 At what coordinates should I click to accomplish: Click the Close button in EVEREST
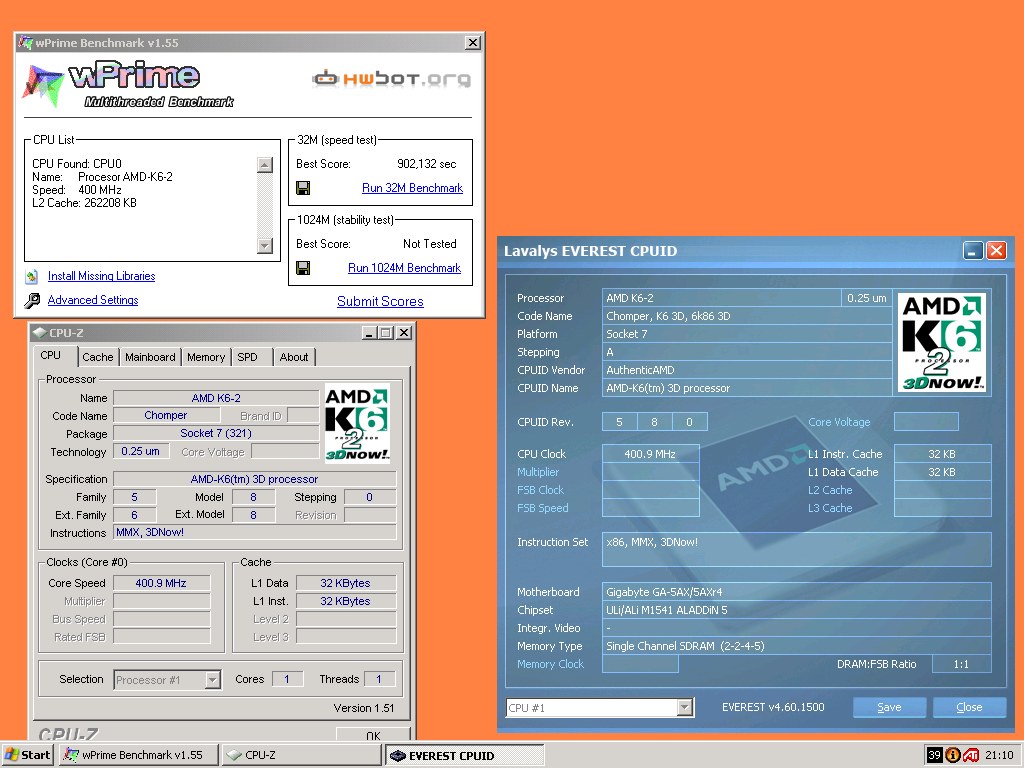pos(968,707)
